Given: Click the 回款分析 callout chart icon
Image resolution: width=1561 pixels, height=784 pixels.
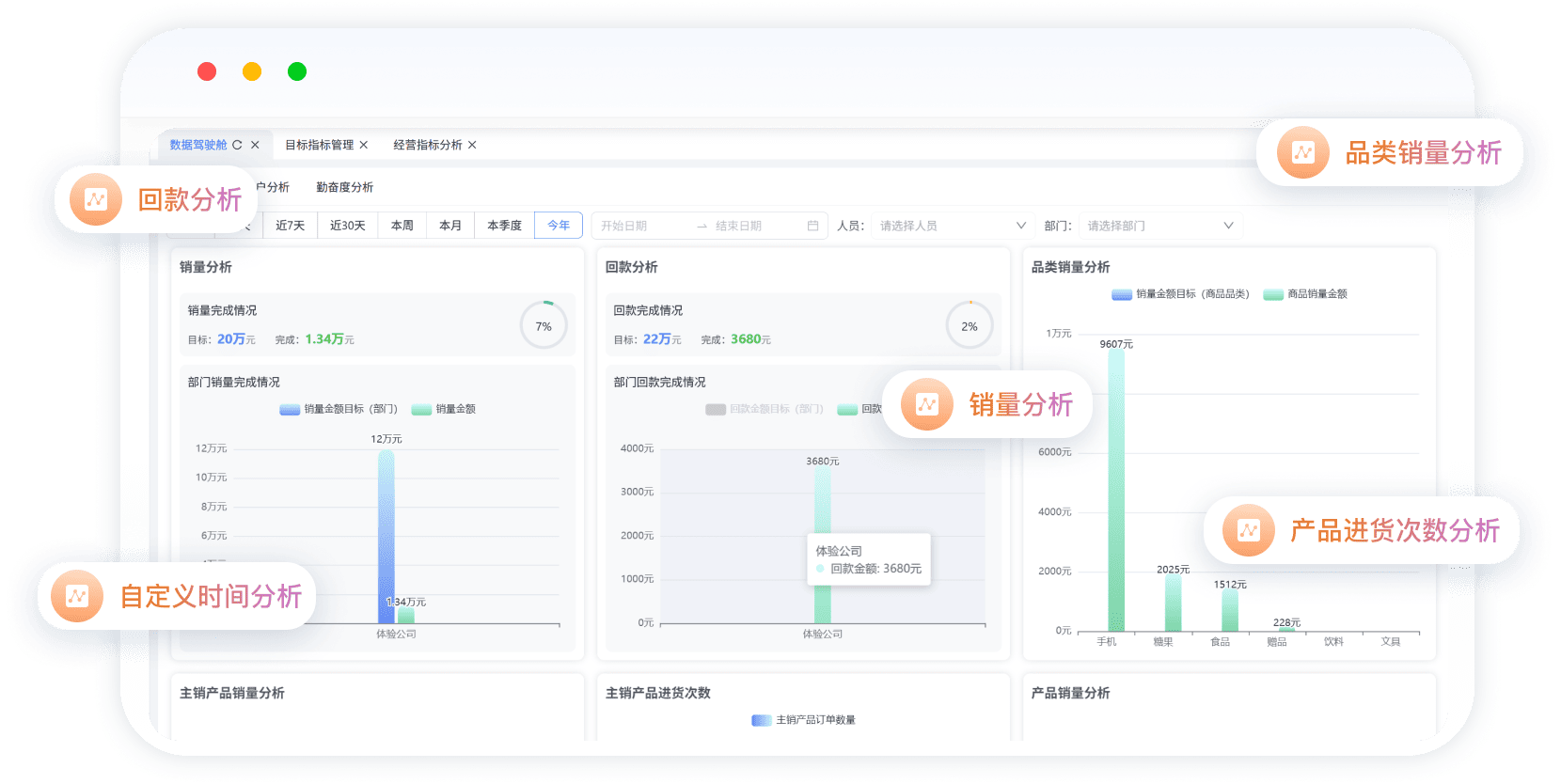Looking at the screenshot, I should [x=96, y=199].
